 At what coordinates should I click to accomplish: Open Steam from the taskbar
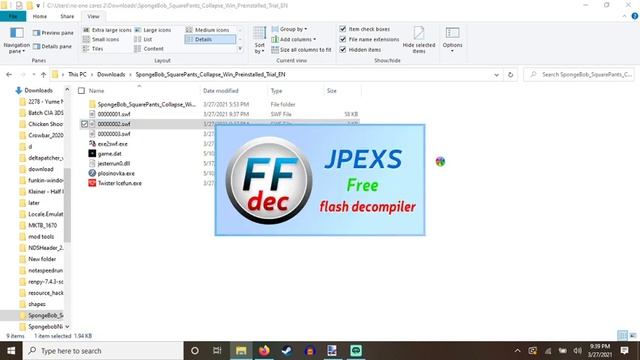coord(287,351)
